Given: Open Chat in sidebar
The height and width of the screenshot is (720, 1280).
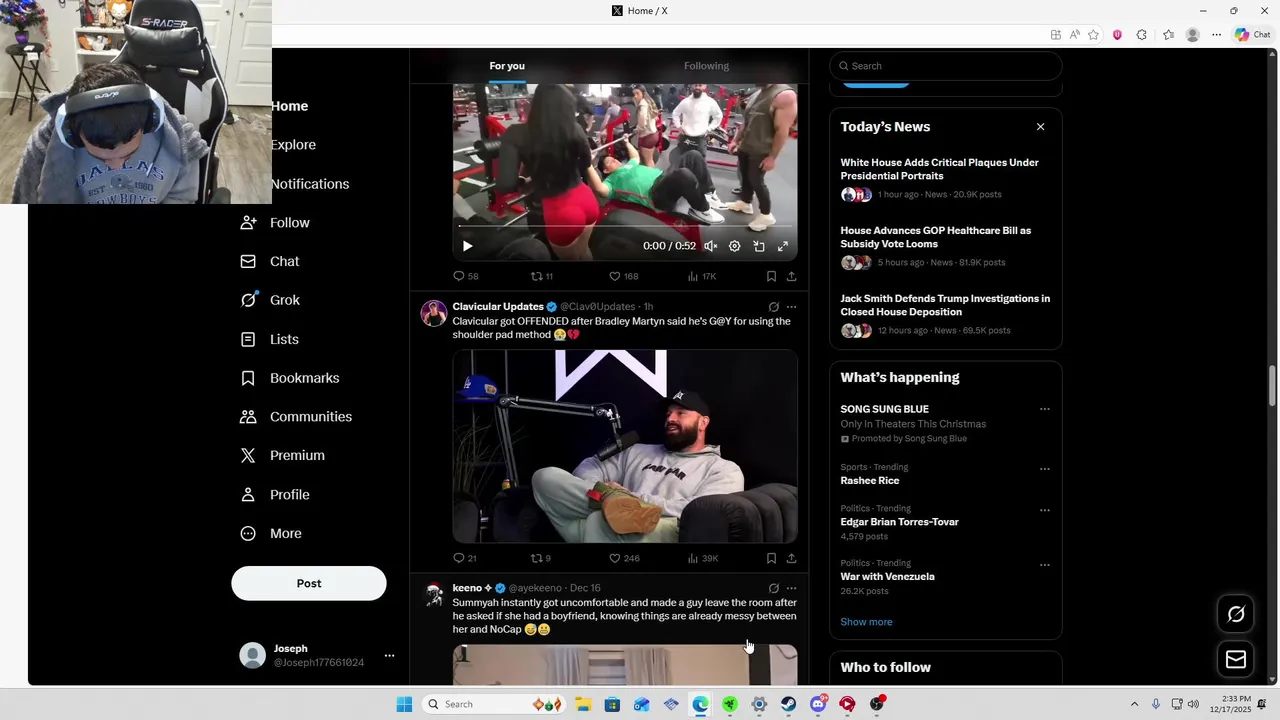Looking at the screenshot, I should click(x=270, y=261).
